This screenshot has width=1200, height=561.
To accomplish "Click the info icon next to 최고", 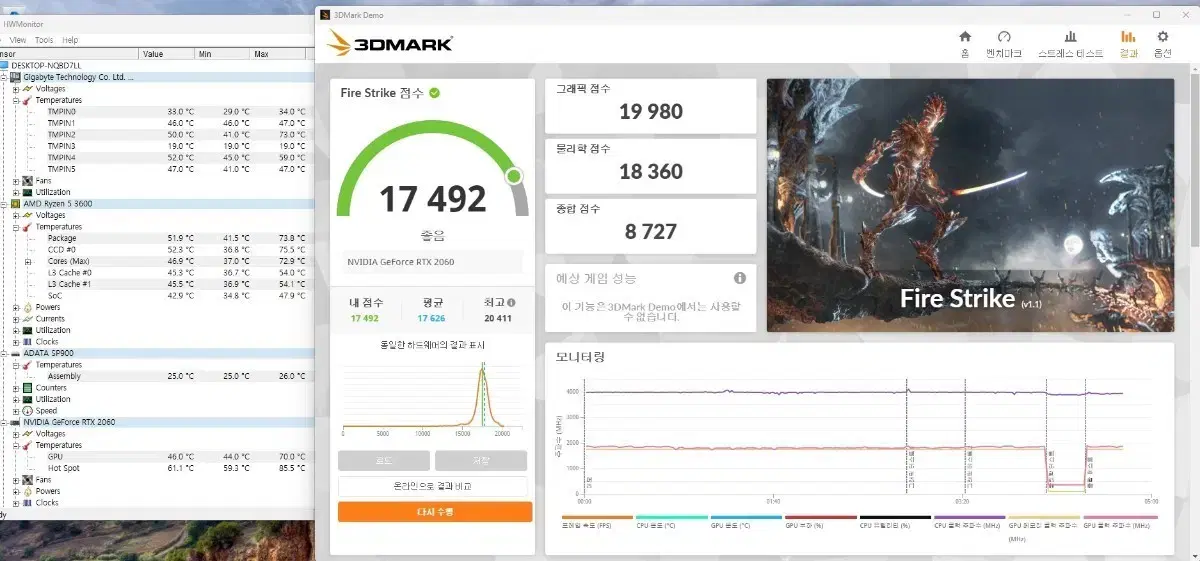I will 511,302.
